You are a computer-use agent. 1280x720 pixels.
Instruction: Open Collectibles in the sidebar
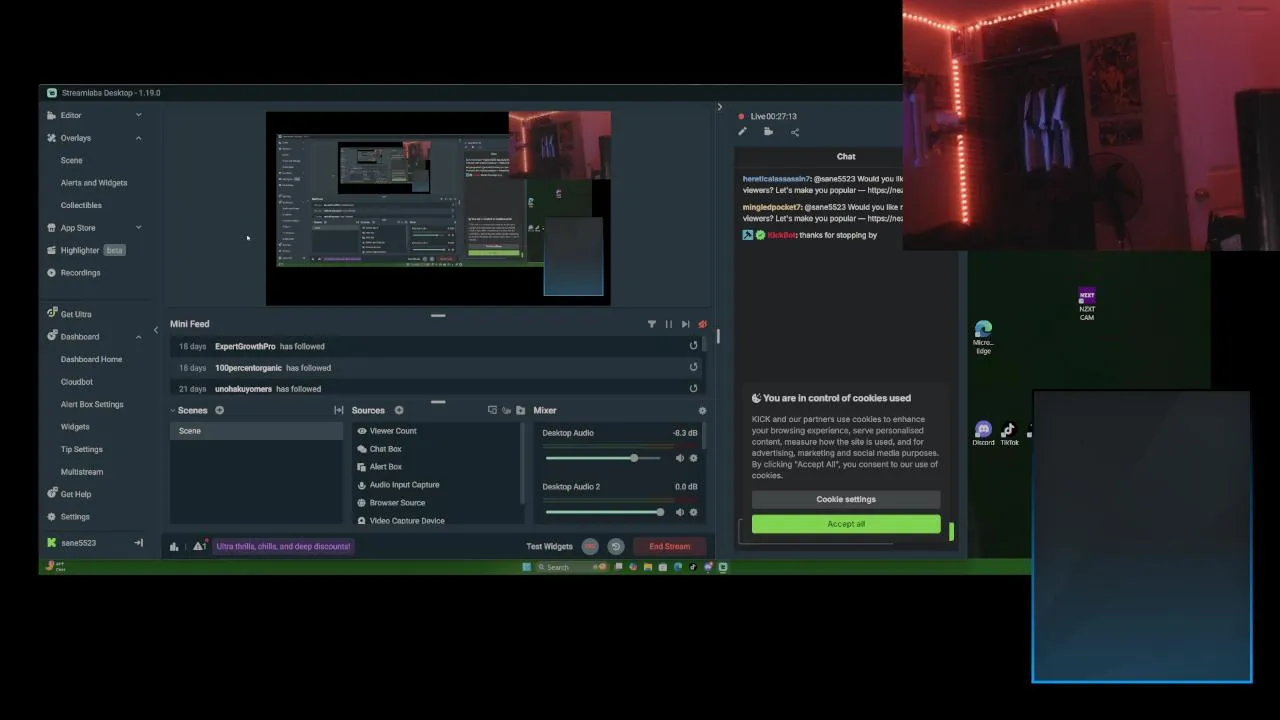point(81,205)
